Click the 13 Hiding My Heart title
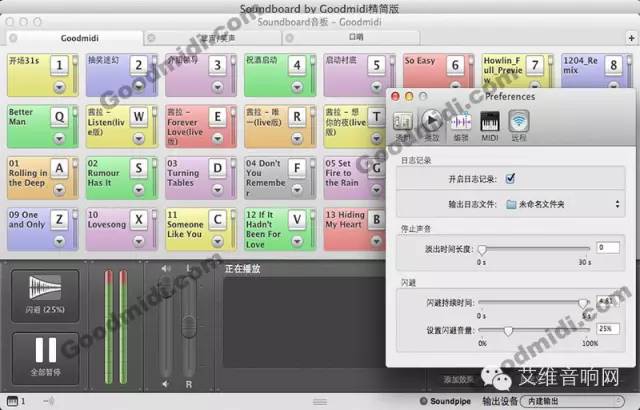The width and height of the screenshot is (640, 410). coord(345,219)
